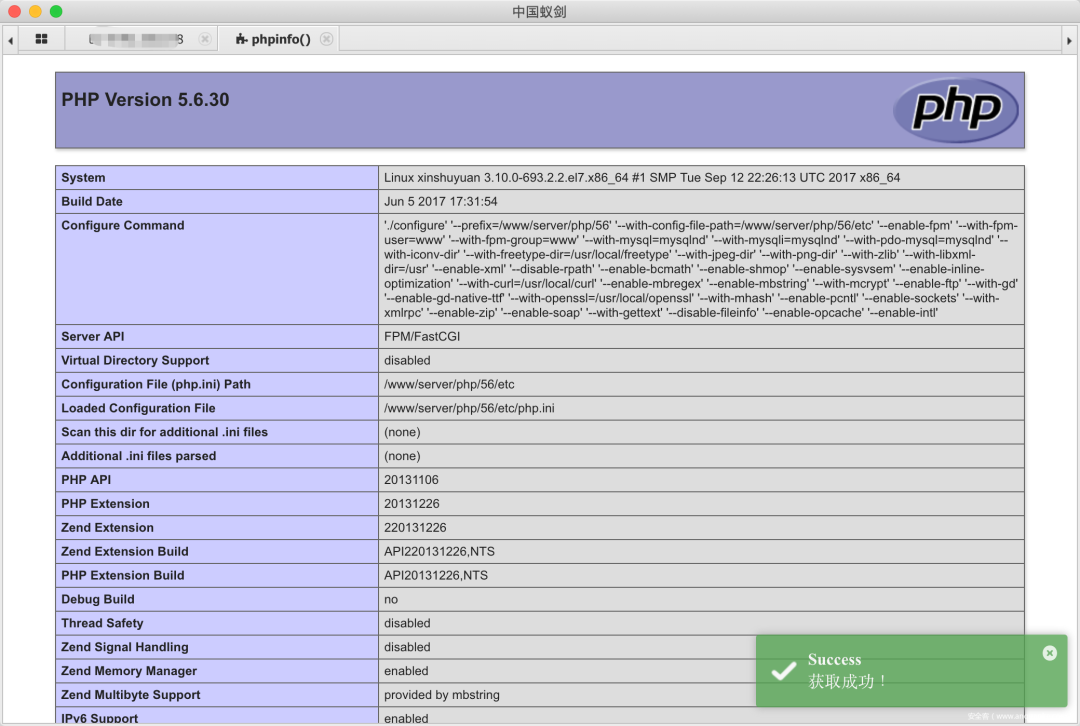Select the Zend Multibyte Support label
The height and width of the screenshot is (726, 1080).
tap(131, 695)
